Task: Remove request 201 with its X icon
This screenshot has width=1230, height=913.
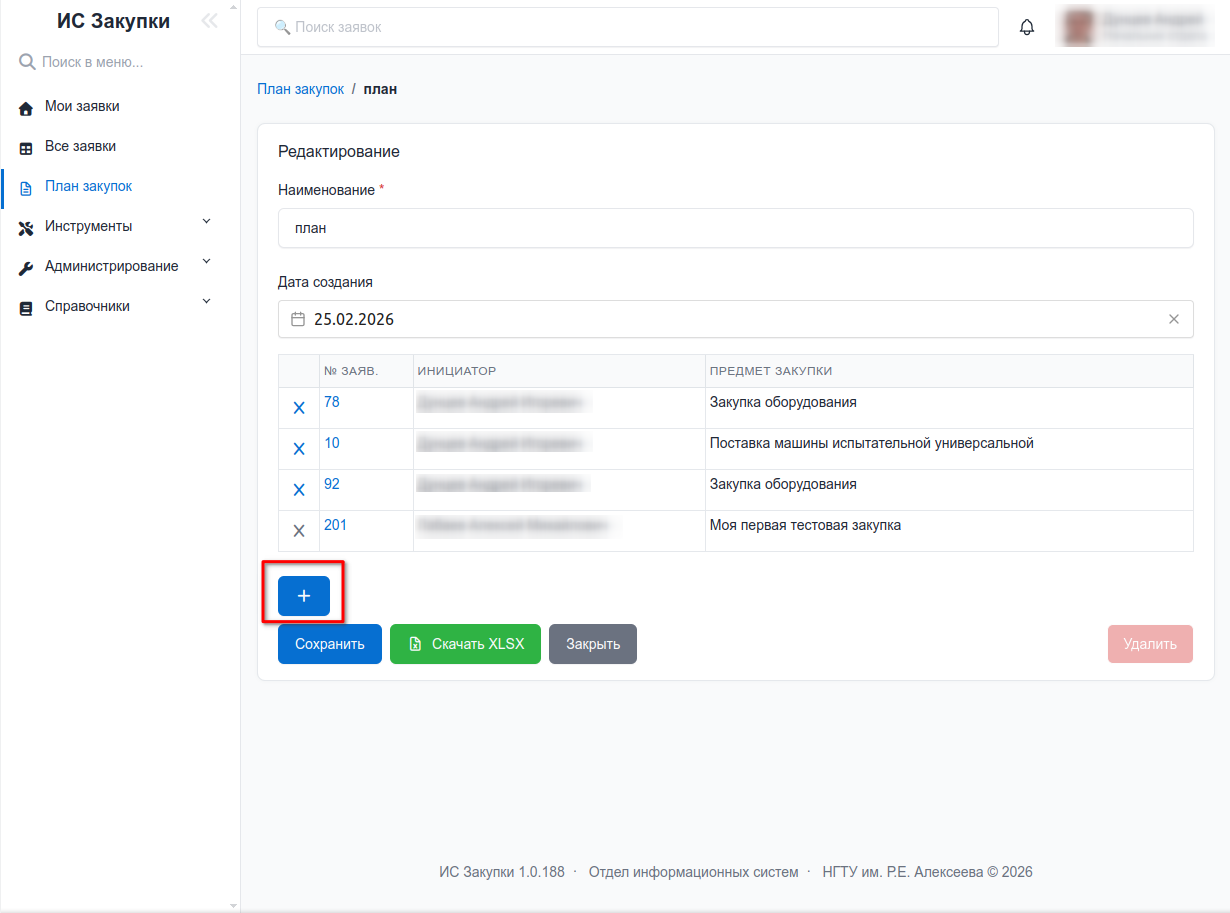Action: coord(299,531)
